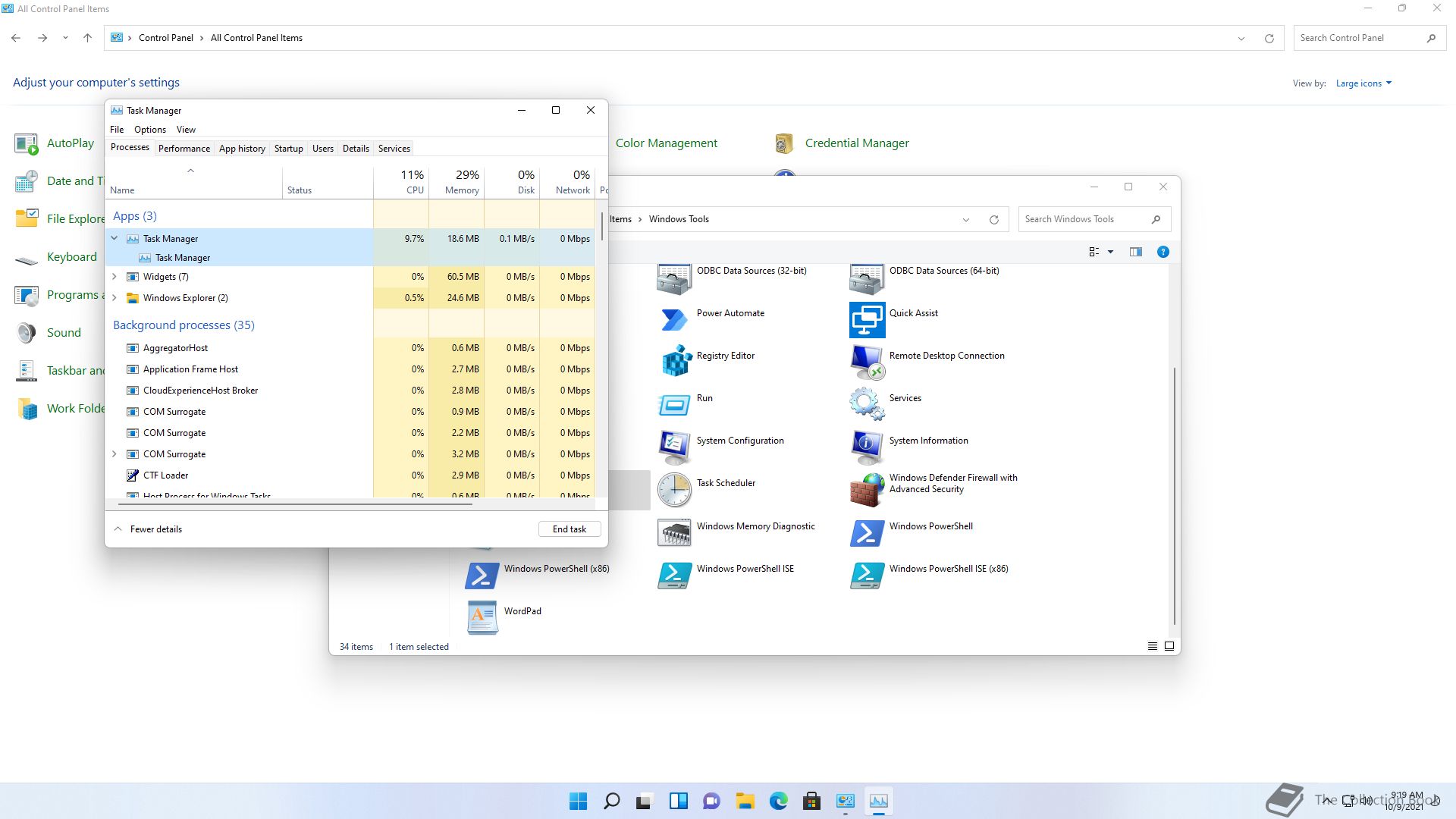The height and width of the screenshot is (819, 1456).
Task: Refresh the Control Panel window
Action: (1269, 39)
